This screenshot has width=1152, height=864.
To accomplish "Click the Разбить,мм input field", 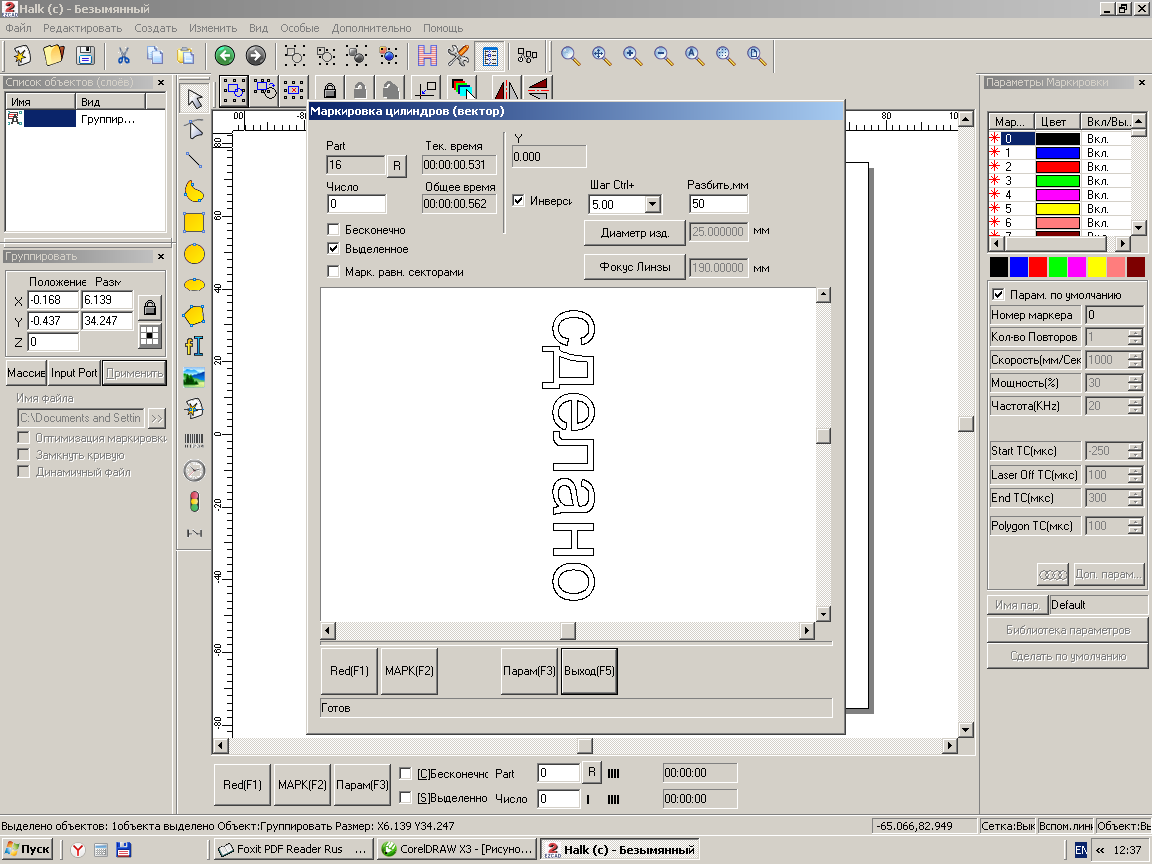I will (718, 204).
